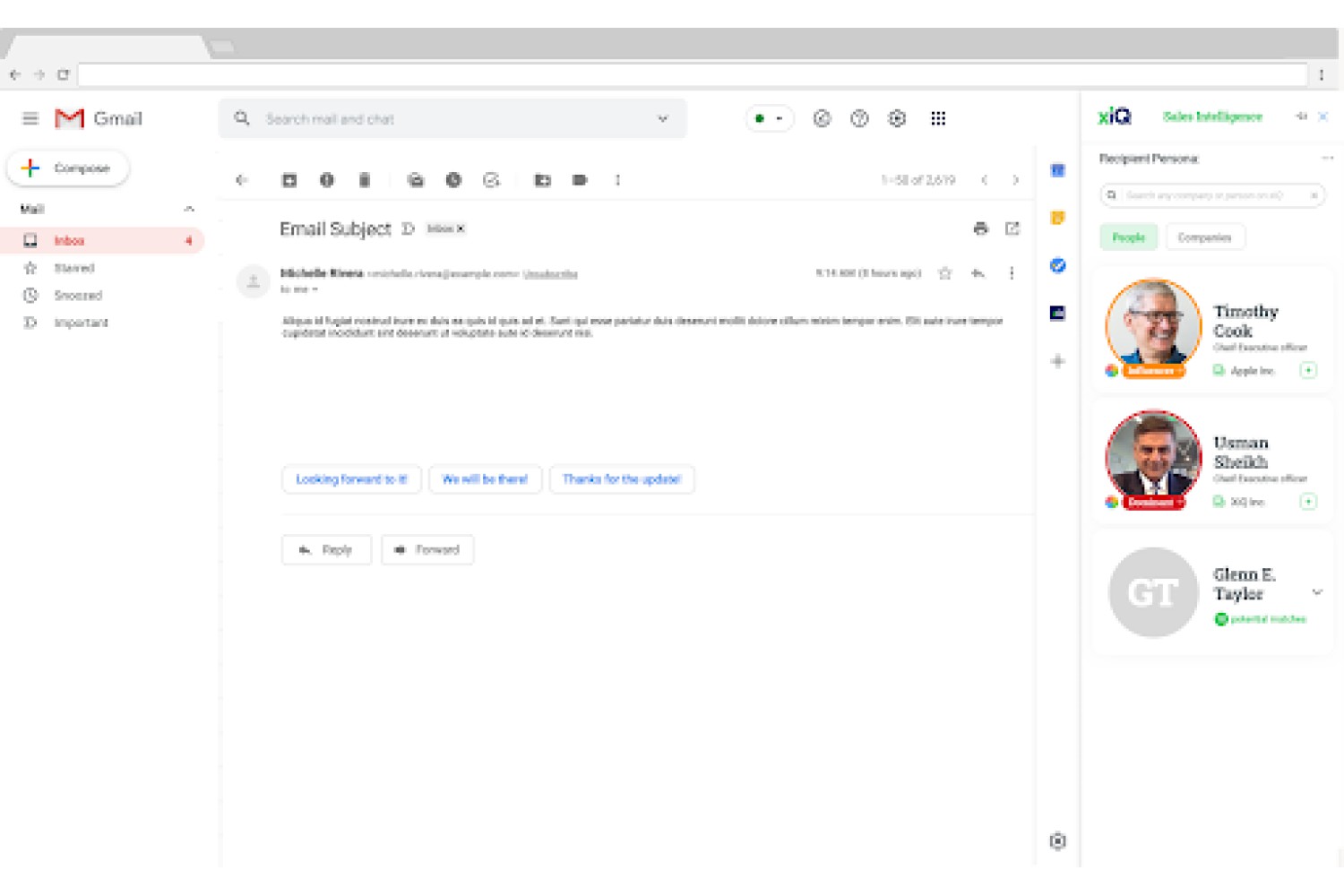Toggle importance marker beside Email Subject

408,228
